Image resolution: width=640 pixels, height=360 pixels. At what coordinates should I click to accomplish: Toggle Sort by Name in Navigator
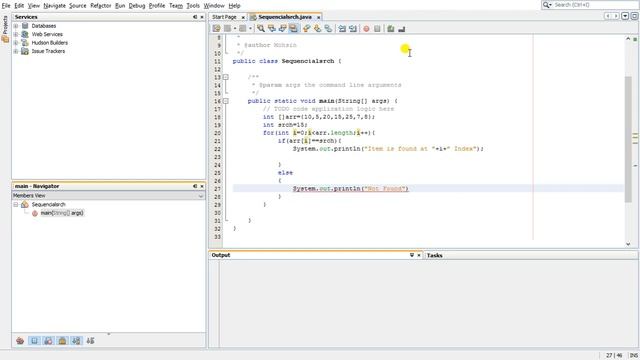[x=76, y=341]
